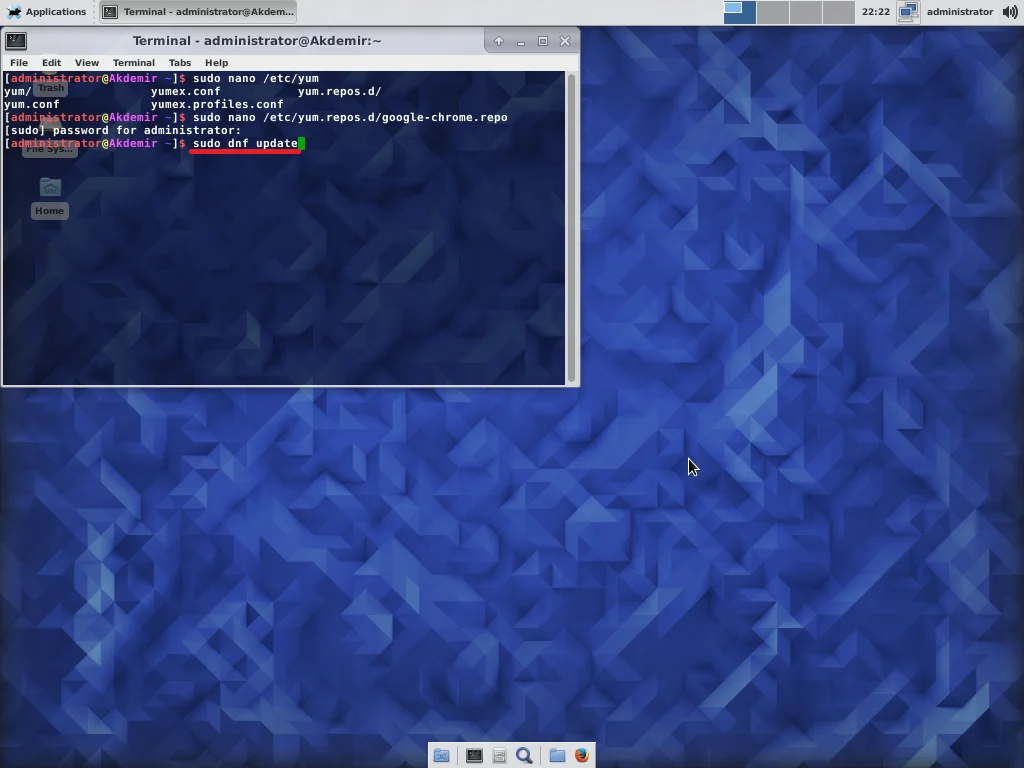Open the Home folder desktop icon
This screenshot has height=768, width=1024.
pos(50,198)
